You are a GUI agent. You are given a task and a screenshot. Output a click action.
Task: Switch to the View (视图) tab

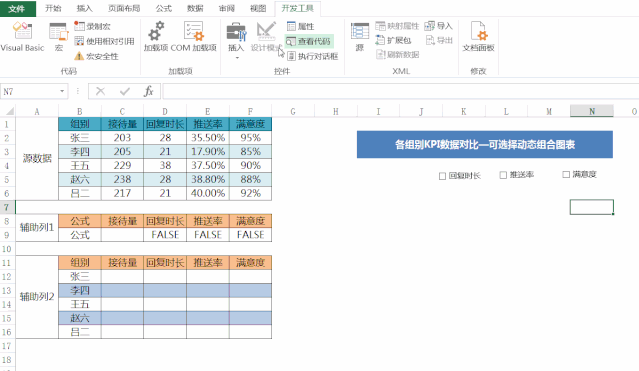point(258,8)
